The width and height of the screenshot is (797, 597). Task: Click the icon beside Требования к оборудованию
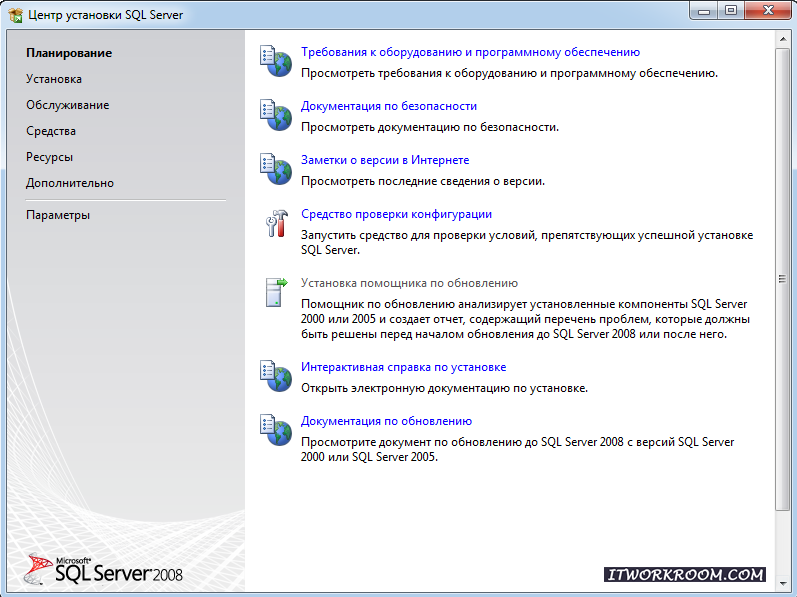[276, 61]
